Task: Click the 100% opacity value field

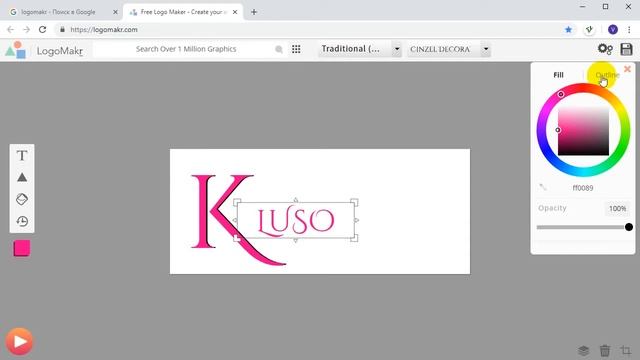Action: click(x=617, y=208)
